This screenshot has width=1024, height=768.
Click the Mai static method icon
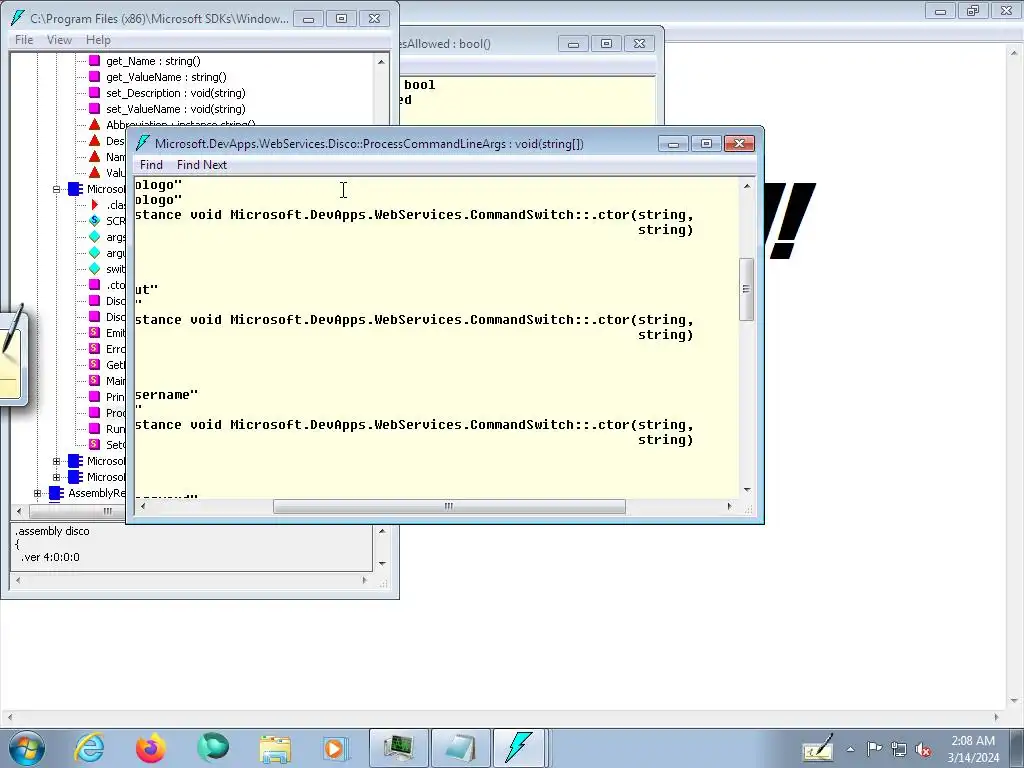coord(95,381)
